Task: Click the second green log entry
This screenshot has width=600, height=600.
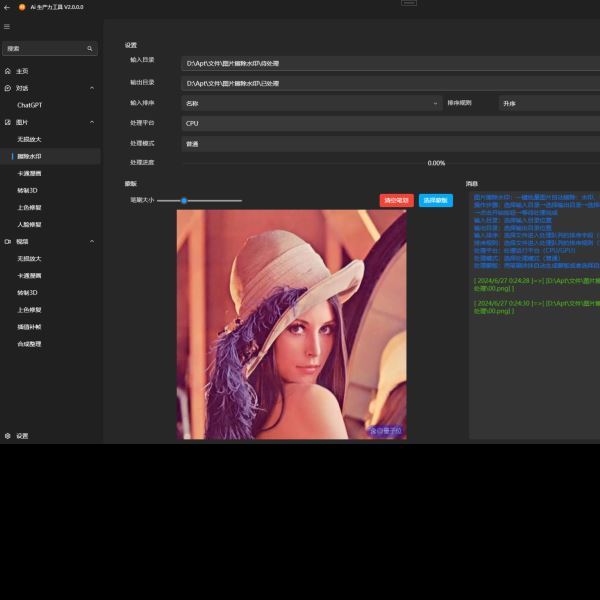Action: point(537,307)
